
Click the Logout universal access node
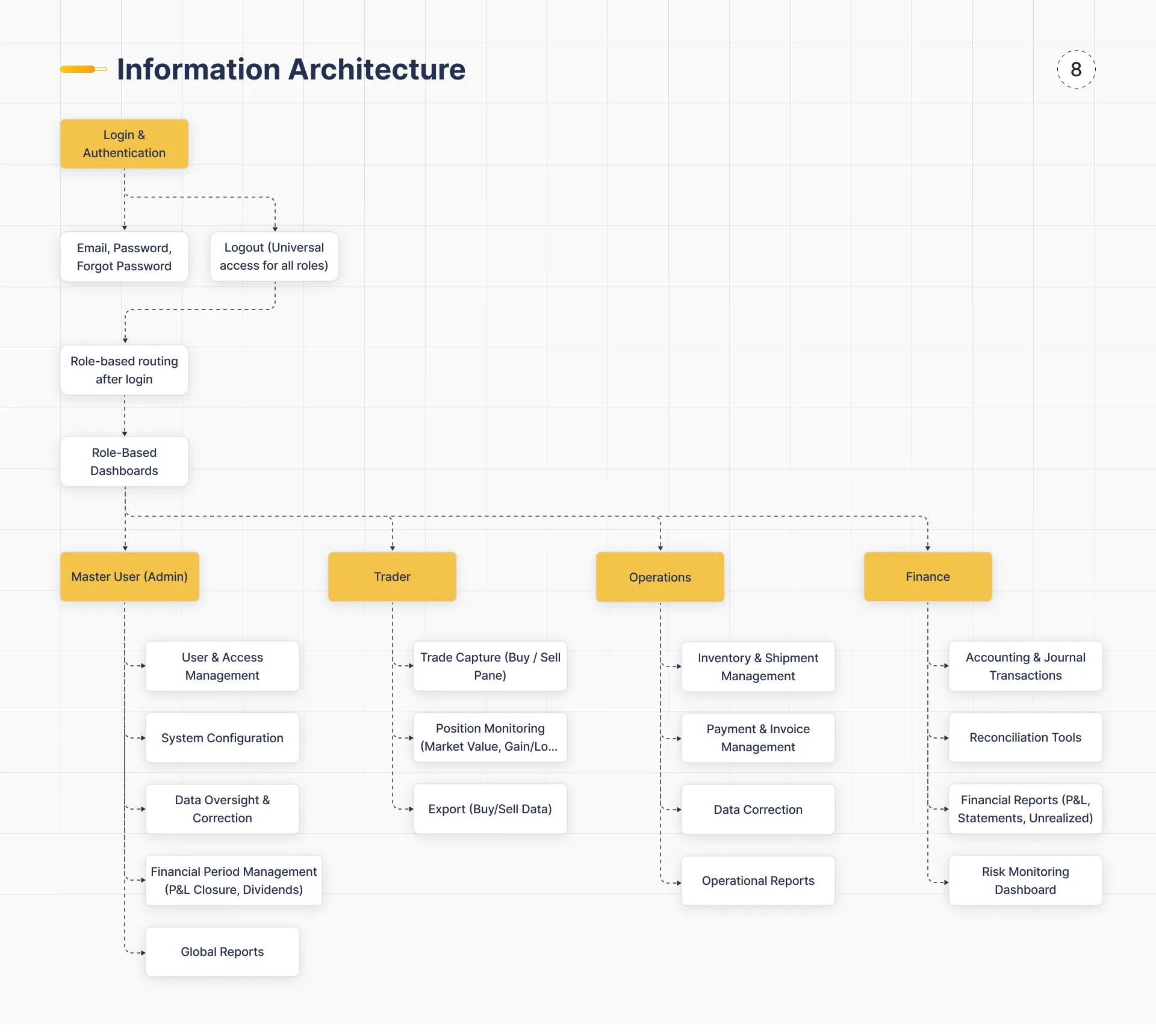point(274,256)
